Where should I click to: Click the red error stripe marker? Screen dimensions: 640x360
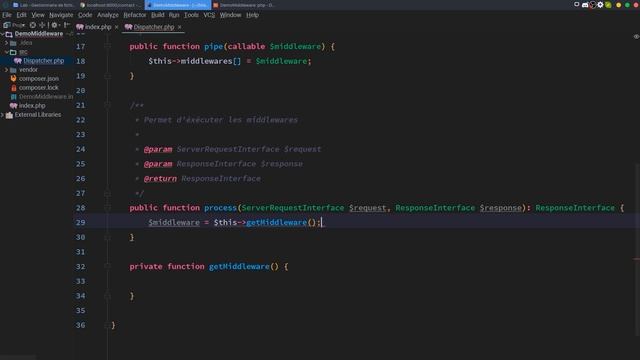636,259
